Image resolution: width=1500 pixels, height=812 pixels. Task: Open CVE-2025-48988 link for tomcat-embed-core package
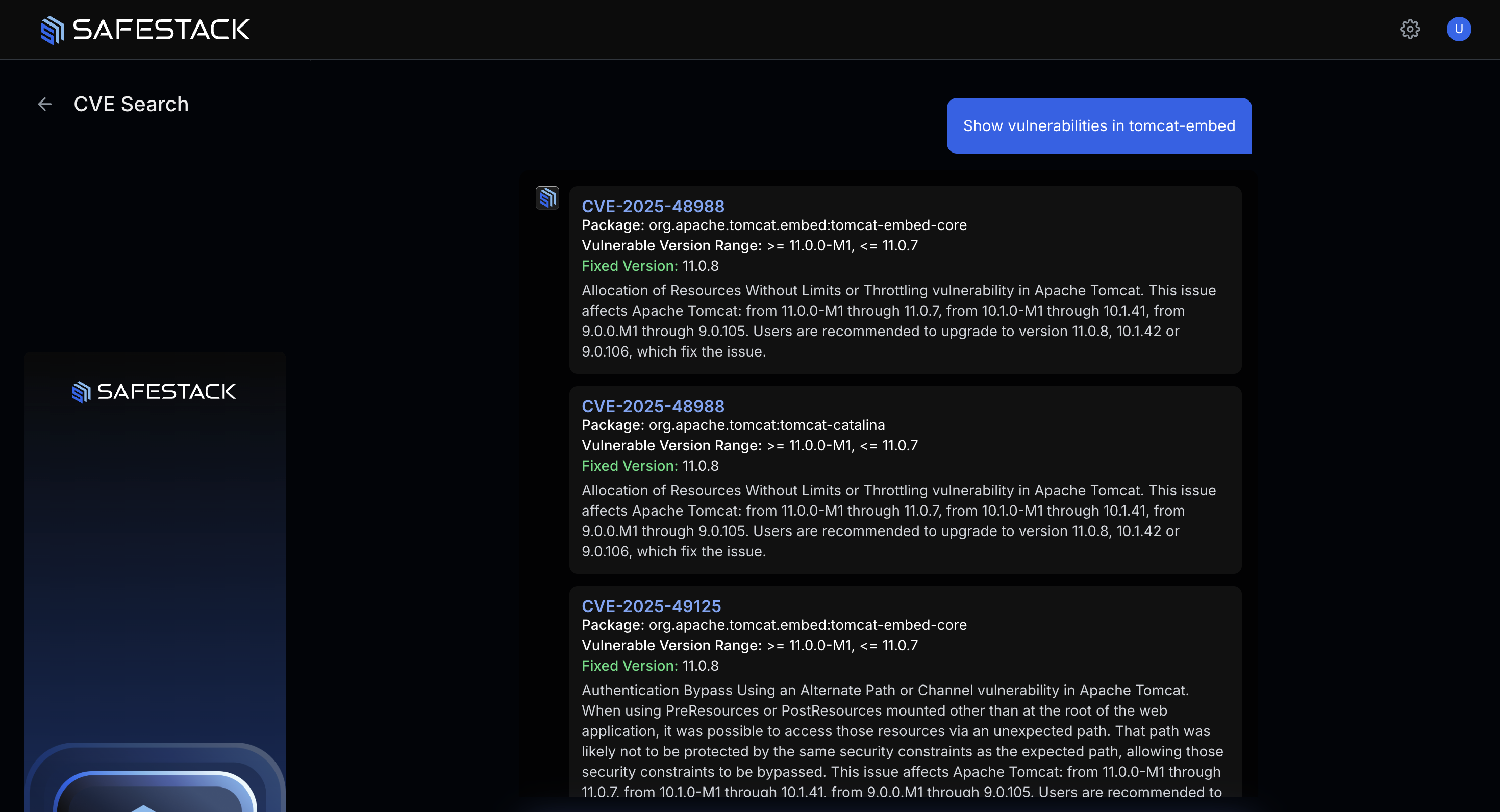coord(653,206)
